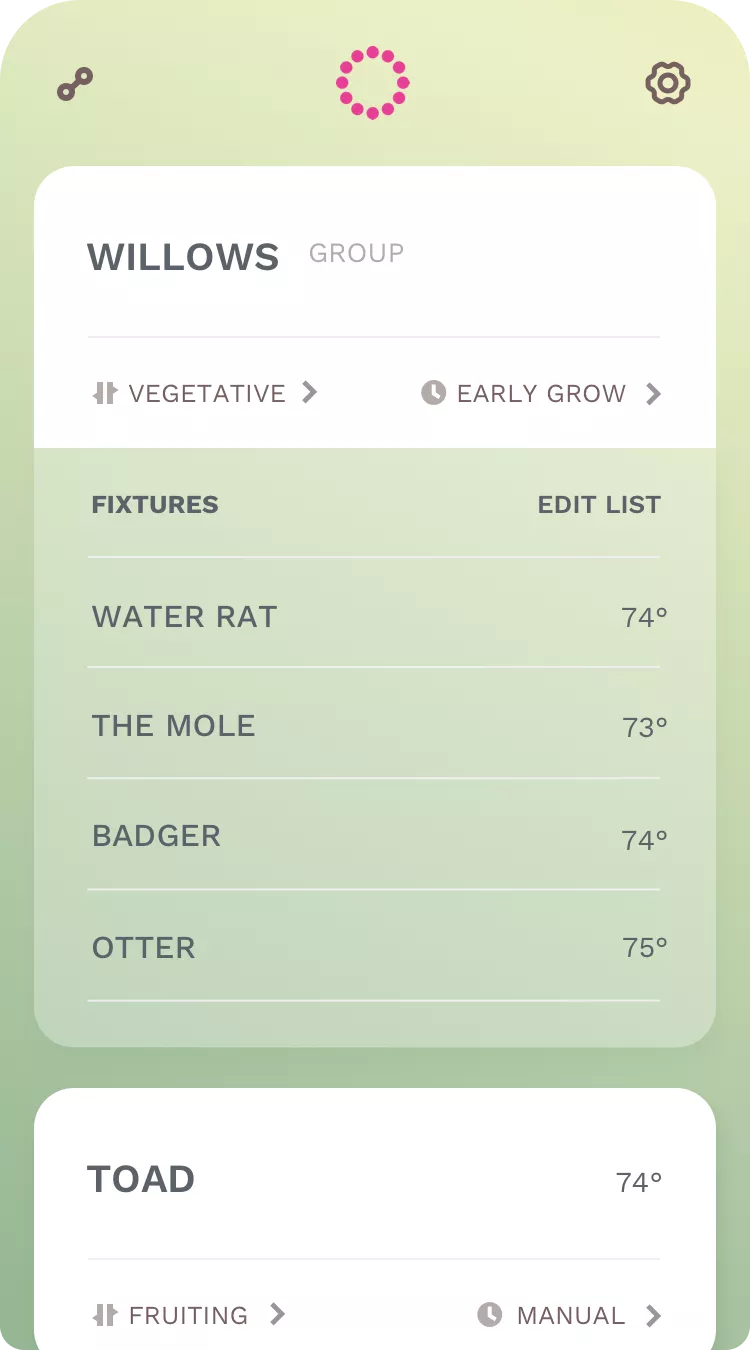Image resolution: width=750 pixels, height=1350 pixels.
Task: Open settings via the gear icon
Action: (x=668, y=83)
